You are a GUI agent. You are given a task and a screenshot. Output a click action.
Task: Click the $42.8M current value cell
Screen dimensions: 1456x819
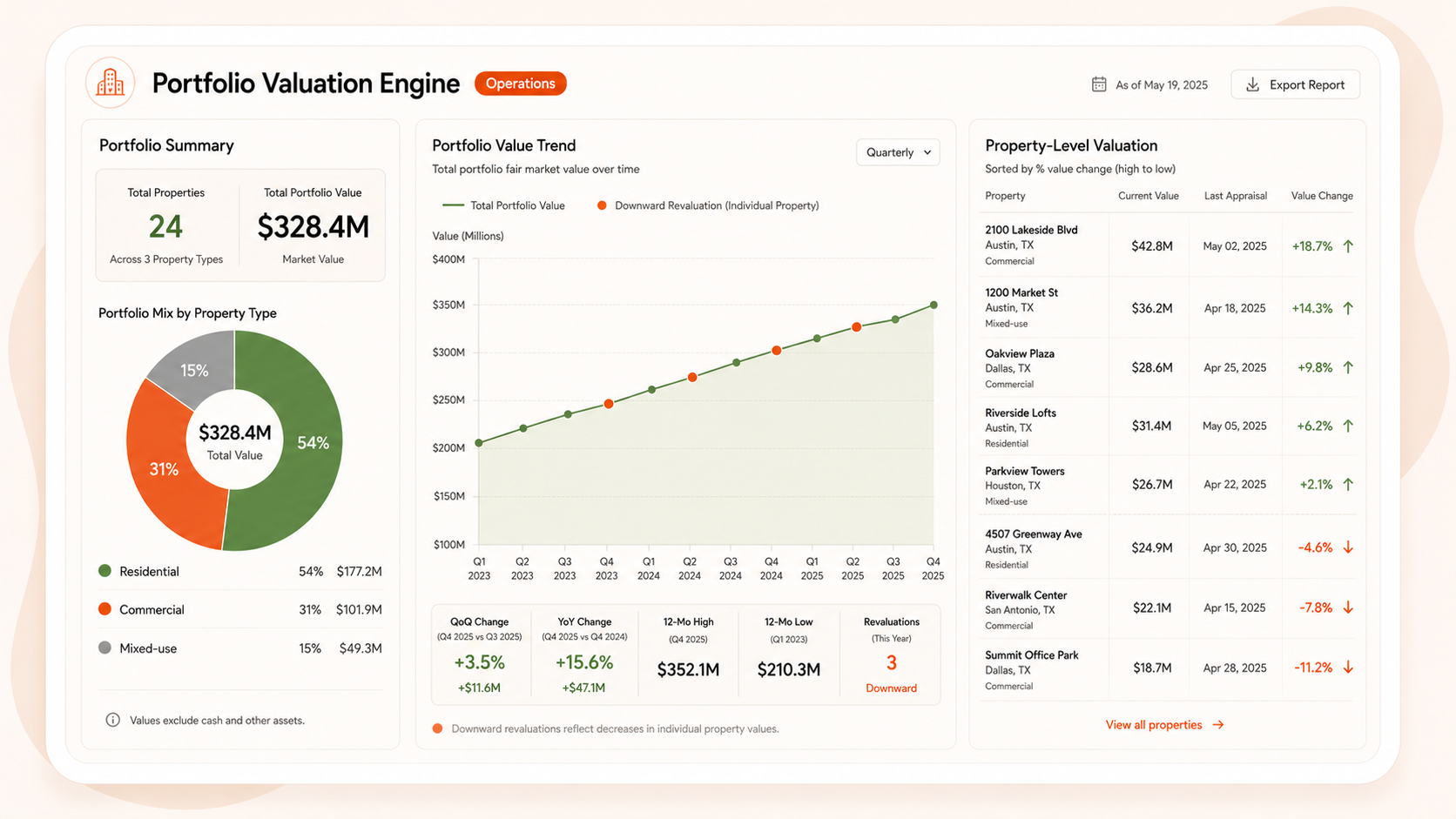[x=1152, y=246]
